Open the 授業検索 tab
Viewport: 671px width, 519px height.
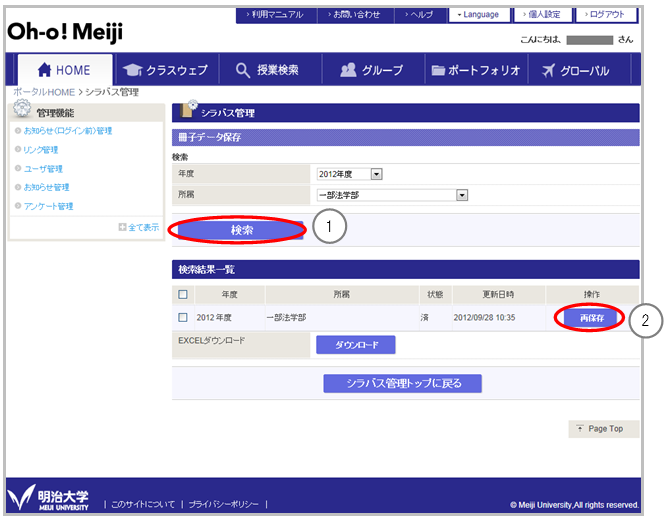click(269, 70)
